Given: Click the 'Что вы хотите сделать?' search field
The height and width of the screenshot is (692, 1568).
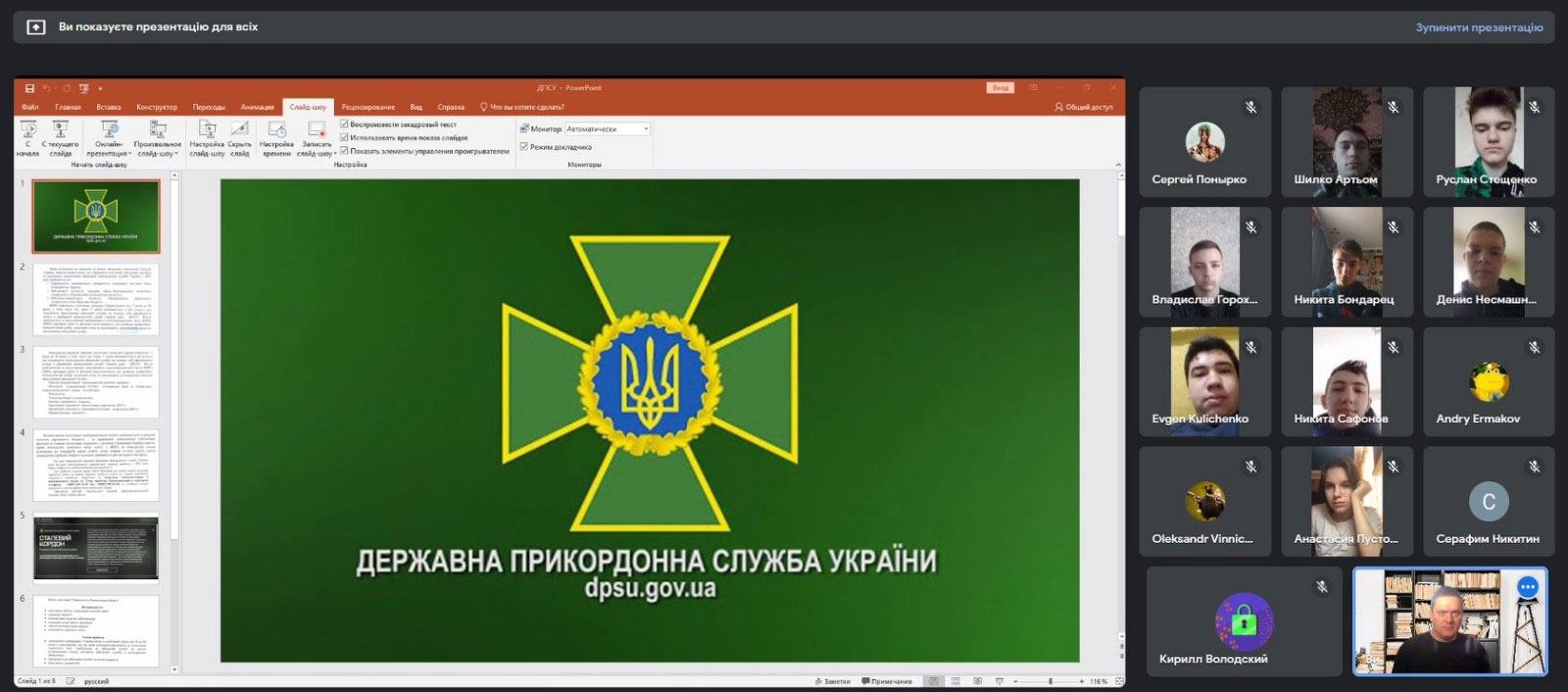Looking at the screenshot, I should [x=521, y=107].
